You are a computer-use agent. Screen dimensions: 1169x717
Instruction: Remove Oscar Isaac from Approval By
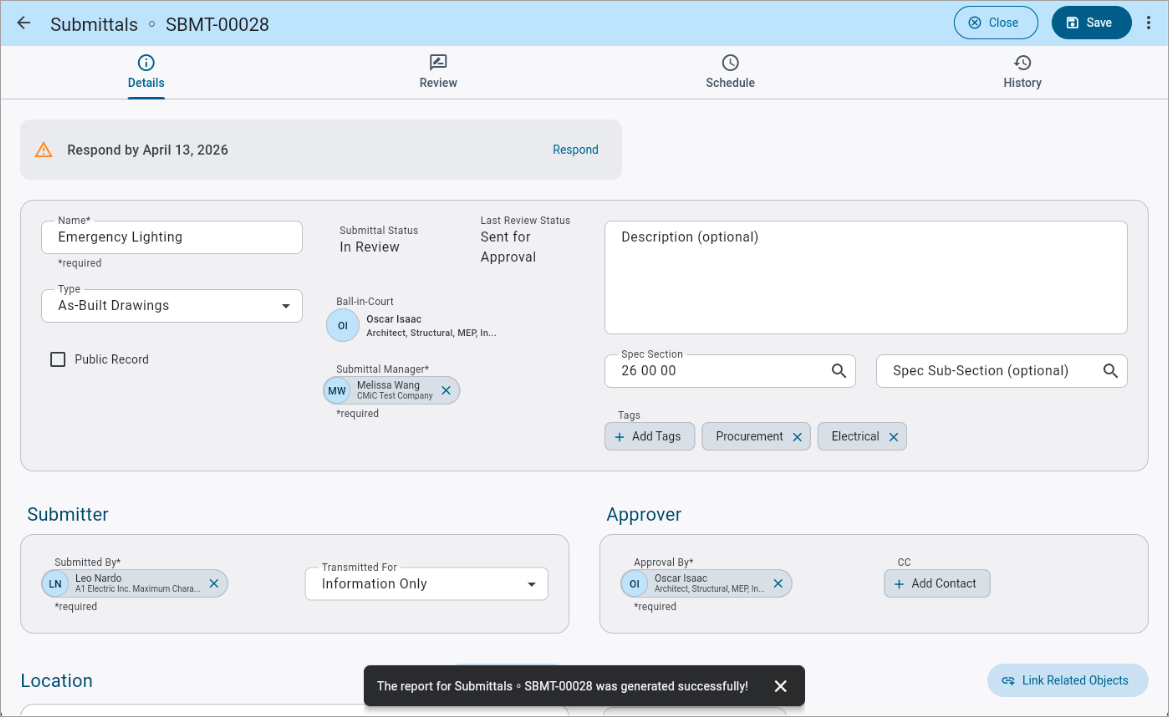pos(778,584)
